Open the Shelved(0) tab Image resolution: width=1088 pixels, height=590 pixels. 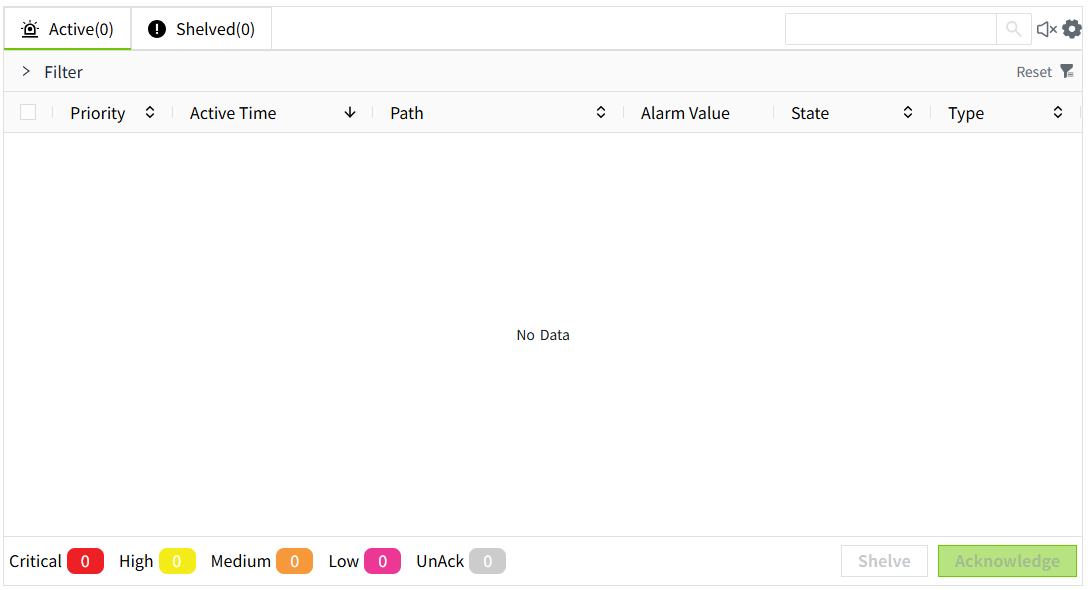click(202, 29)
